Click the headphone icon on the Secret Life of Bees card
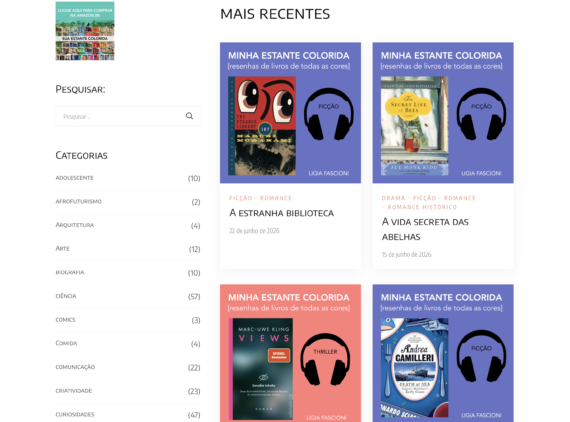This screenshot has height=422, width=570. coord(481,114)
